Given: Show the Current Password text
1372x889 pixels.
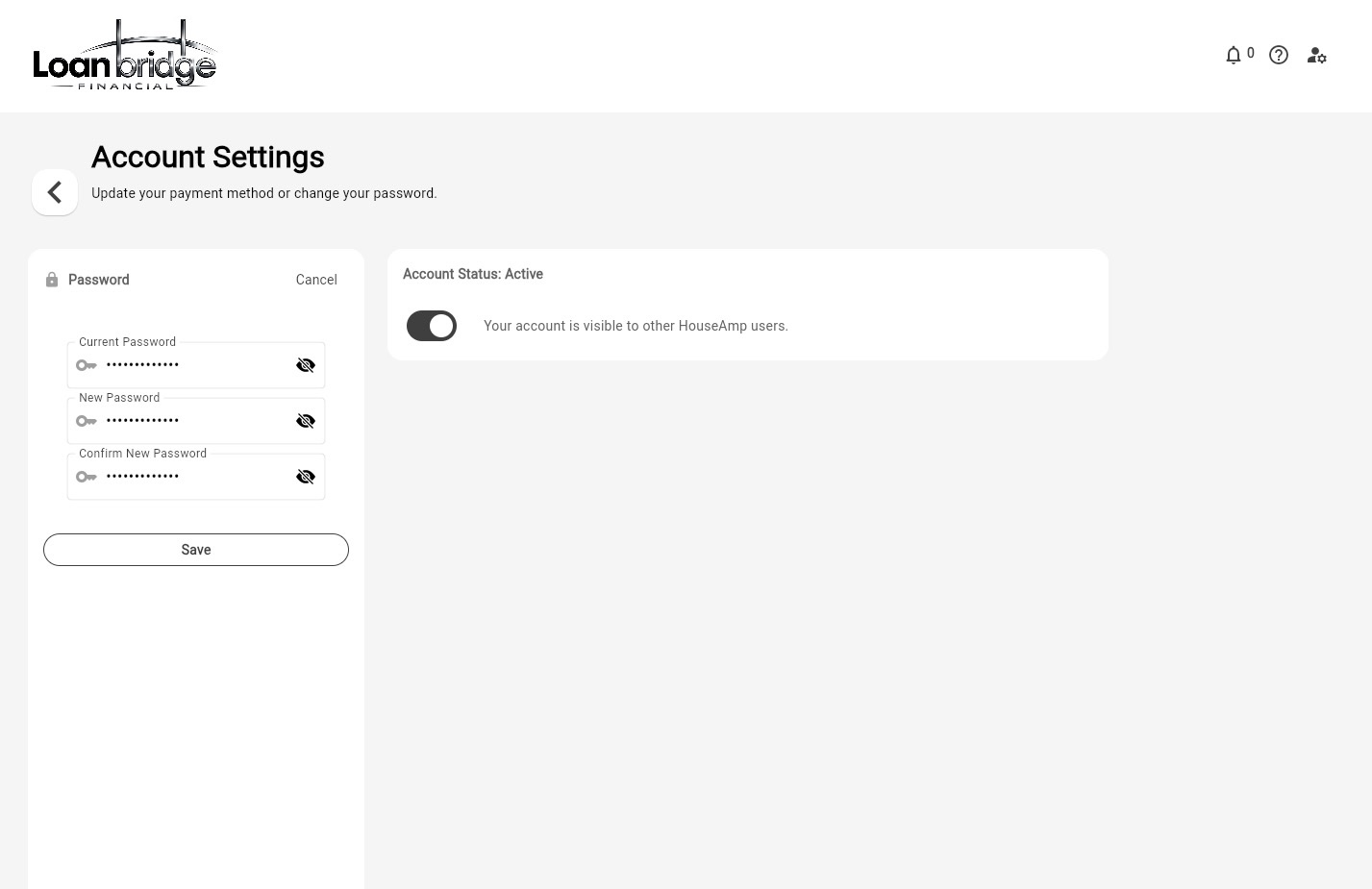Looking at the screenshot, I should coord(306,365).
